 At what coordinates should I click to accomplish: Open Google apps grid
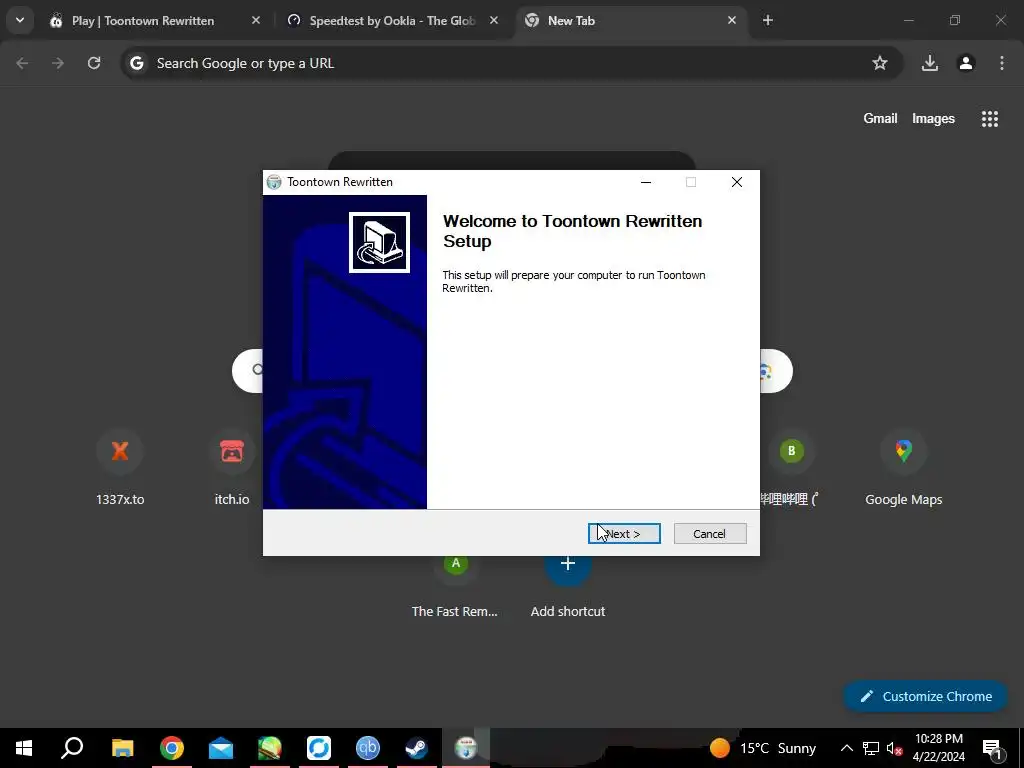tap(990, 118)
